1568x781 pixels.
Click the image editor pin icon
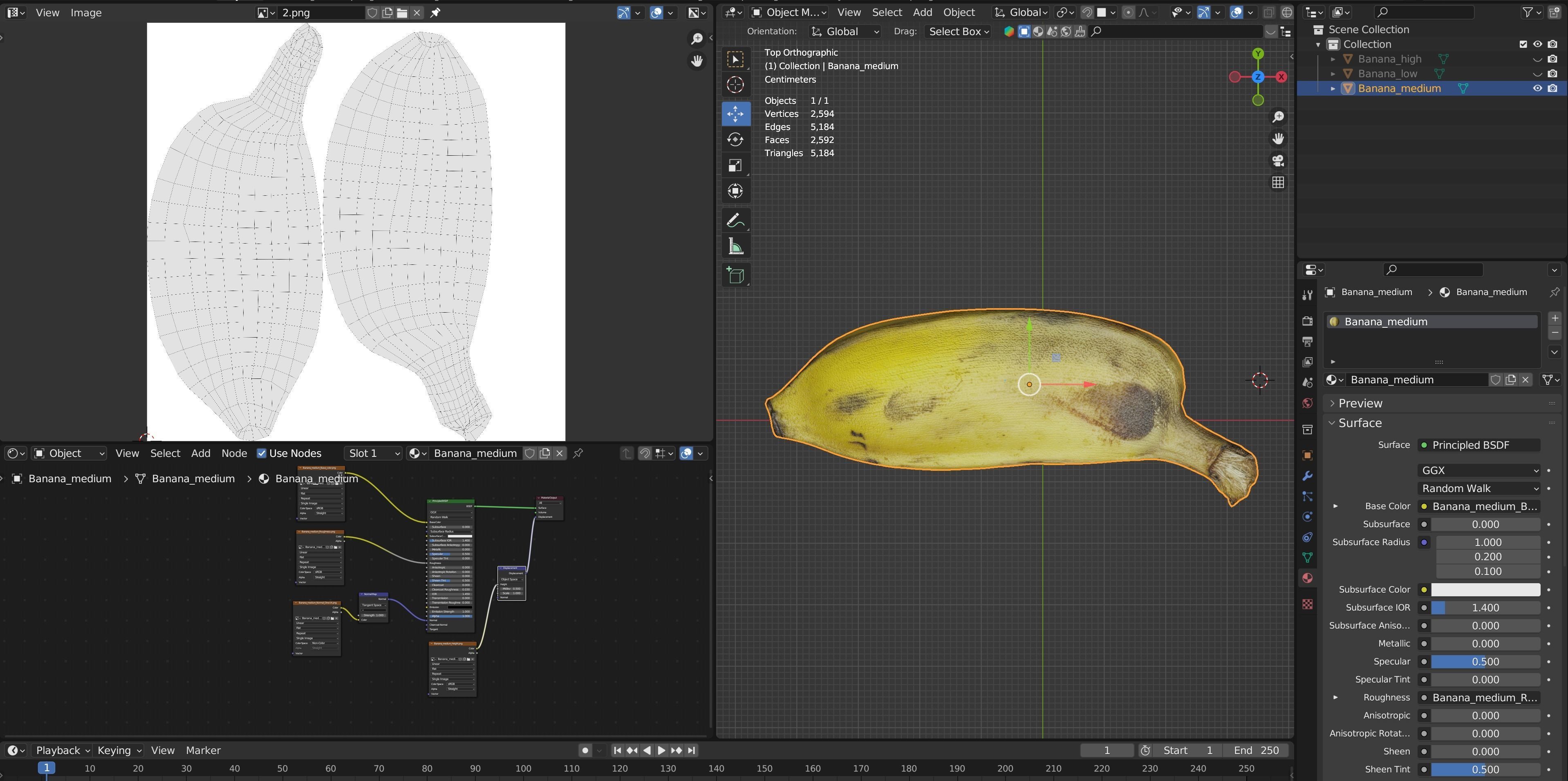435,13
